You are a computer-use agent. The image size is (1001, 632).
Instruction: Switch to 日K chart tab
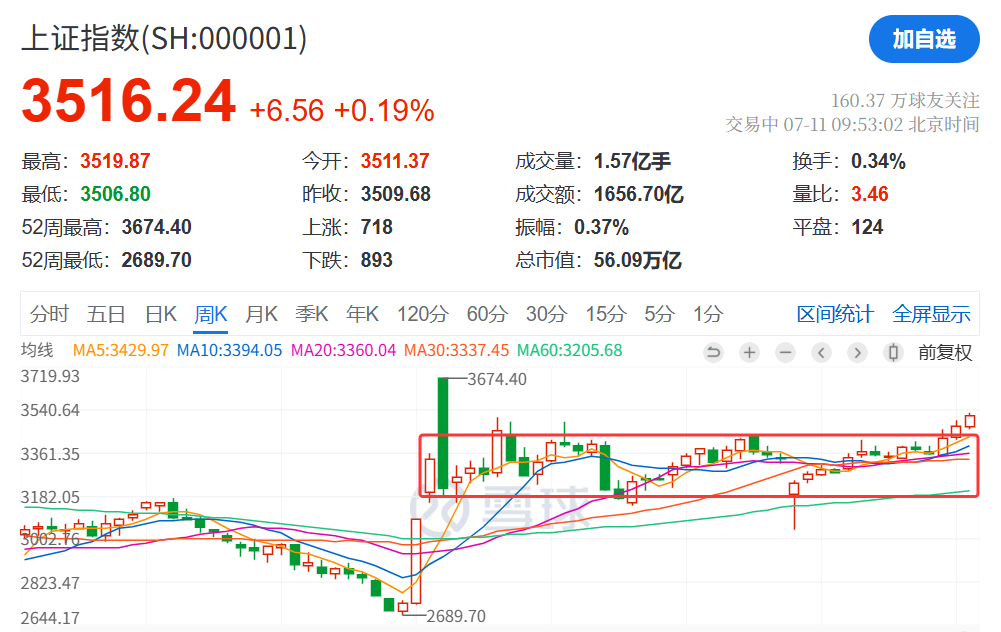161,314
